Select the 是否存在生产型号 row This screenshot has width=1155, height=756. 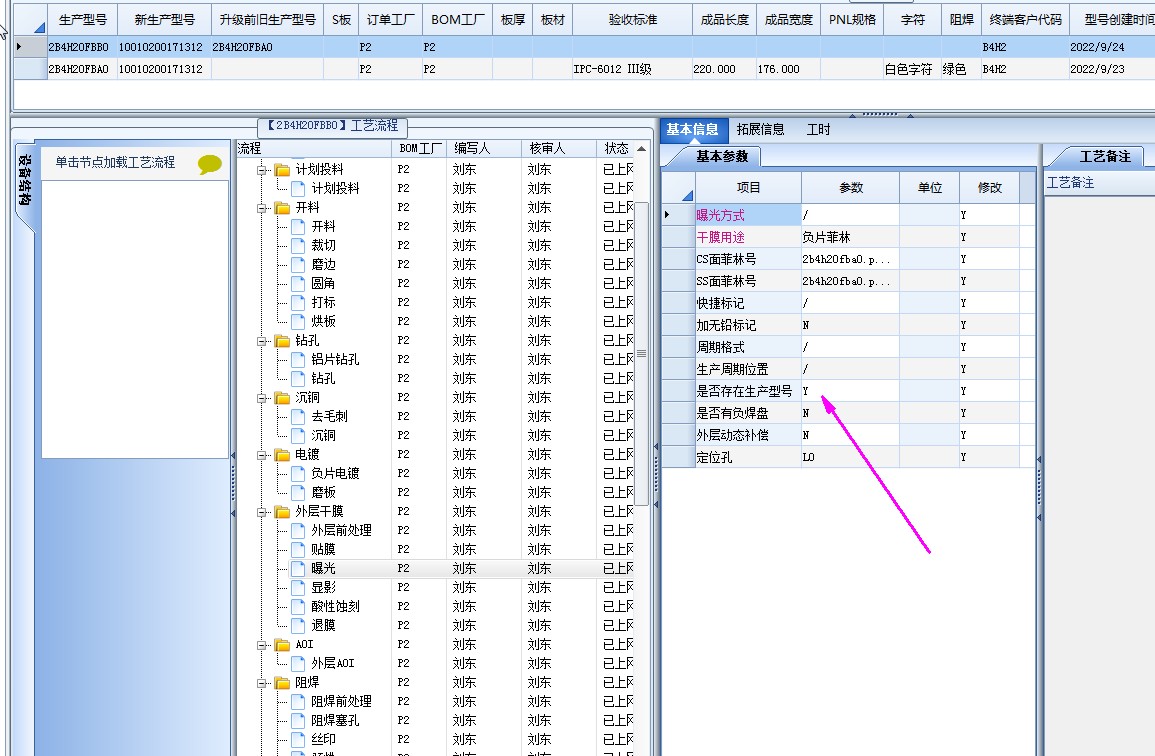[x=848, y=391]
